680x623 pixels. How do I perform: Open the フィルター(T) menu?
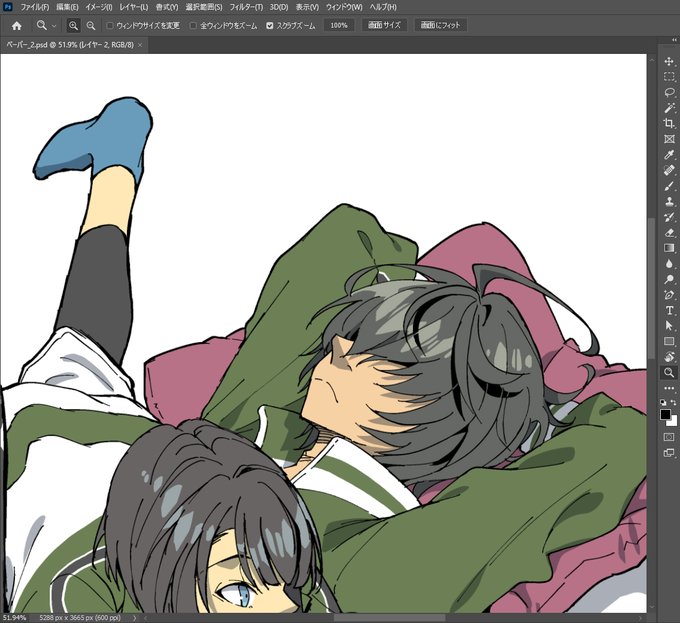pyautogui.click(x=246, y=7)
